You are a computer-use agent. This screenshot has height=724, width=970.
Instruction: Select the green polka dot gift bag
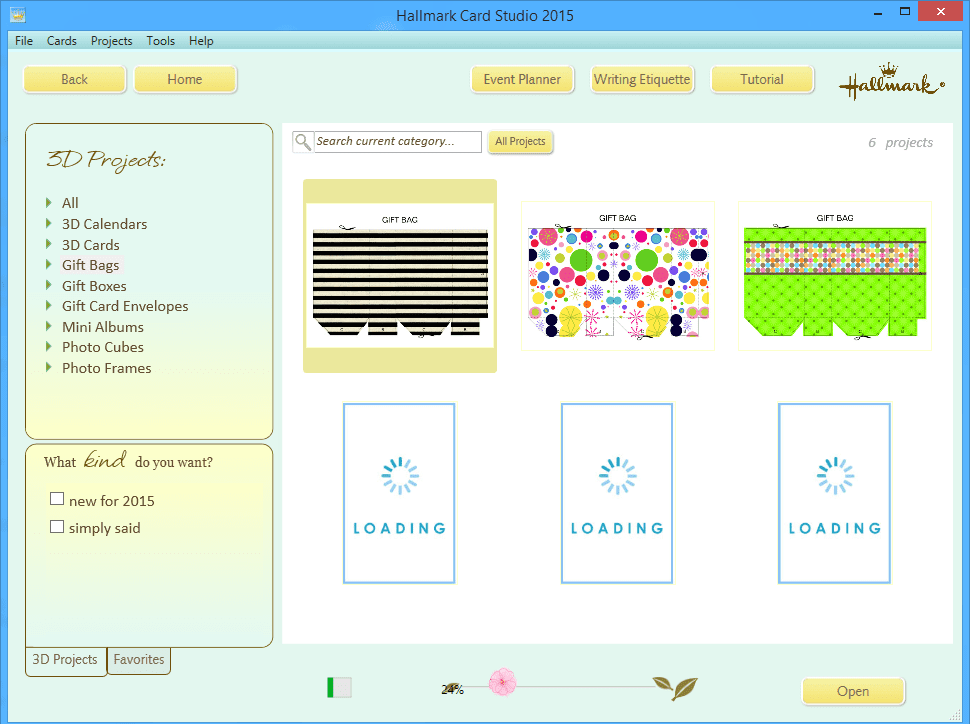(835, 276)
